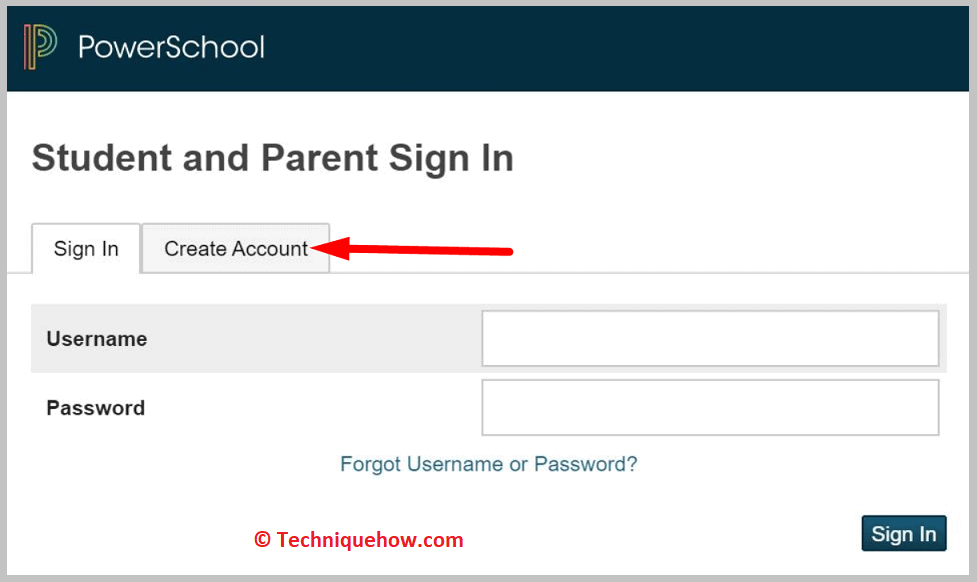Click inside the Password input field
The width and height of the screenshot is (977, 582).
pyautogui.click(x=709, y=407)
